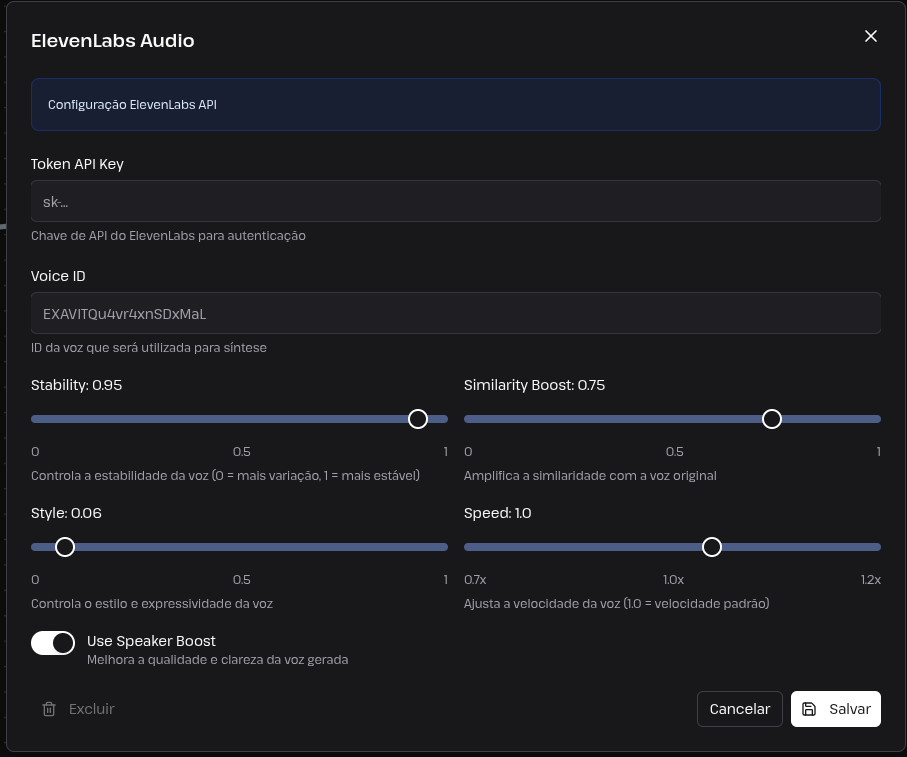Click the Similarity Boost slider handle

(x=772, y=419)
